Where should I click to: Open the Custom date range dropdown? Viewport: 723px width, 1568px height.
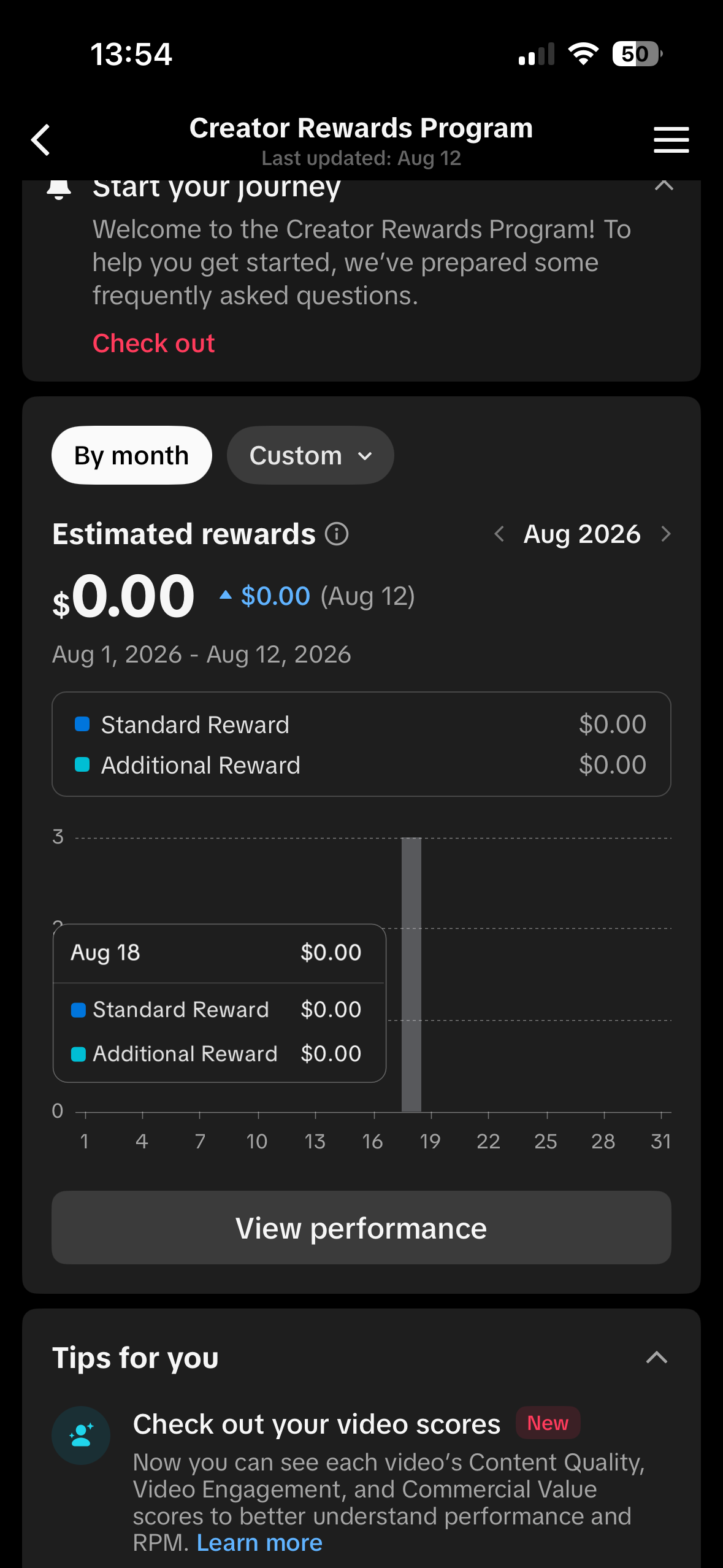(x=310, y=455)
